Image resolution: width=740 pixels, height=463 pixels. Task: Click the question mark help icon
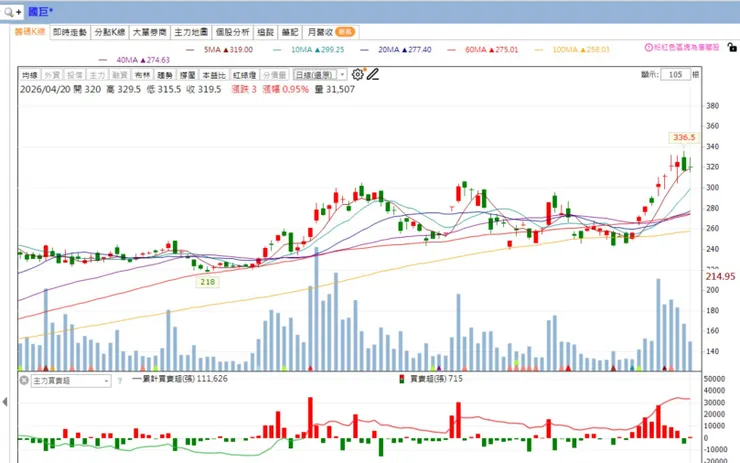pos(120,380)
